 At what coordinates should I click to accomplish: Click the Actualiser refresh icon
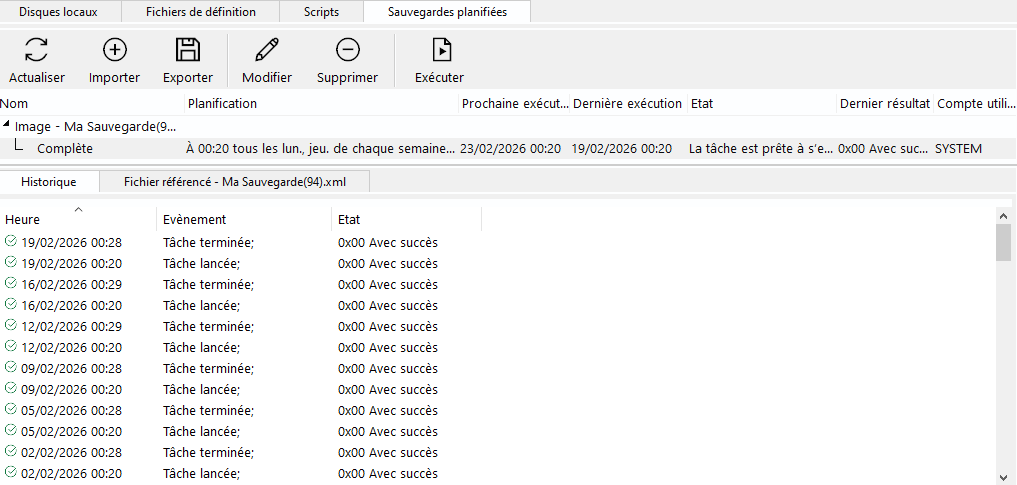coord(36,50)
